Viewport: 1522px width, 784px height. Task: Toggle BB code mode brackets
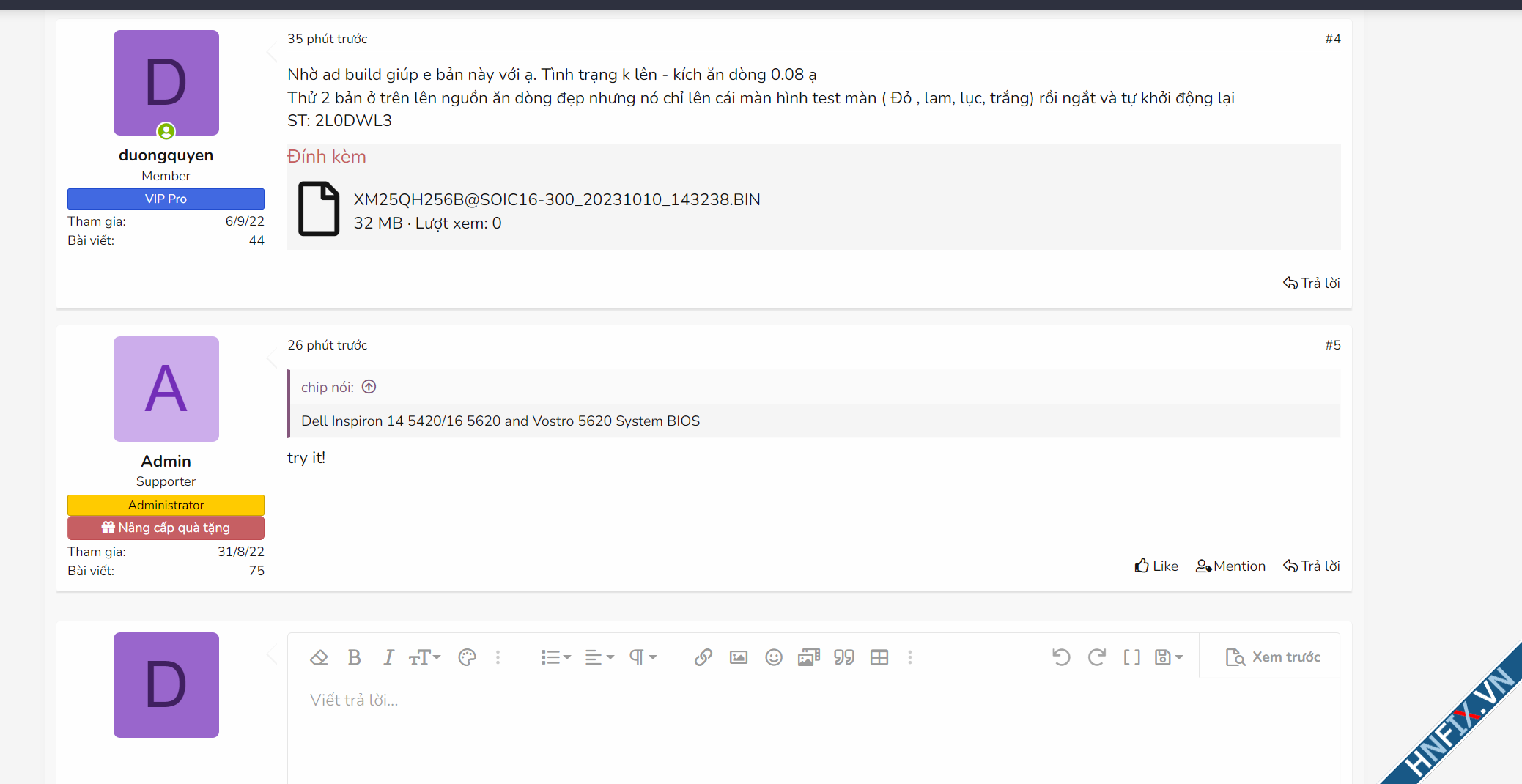tap(1131, 657)
